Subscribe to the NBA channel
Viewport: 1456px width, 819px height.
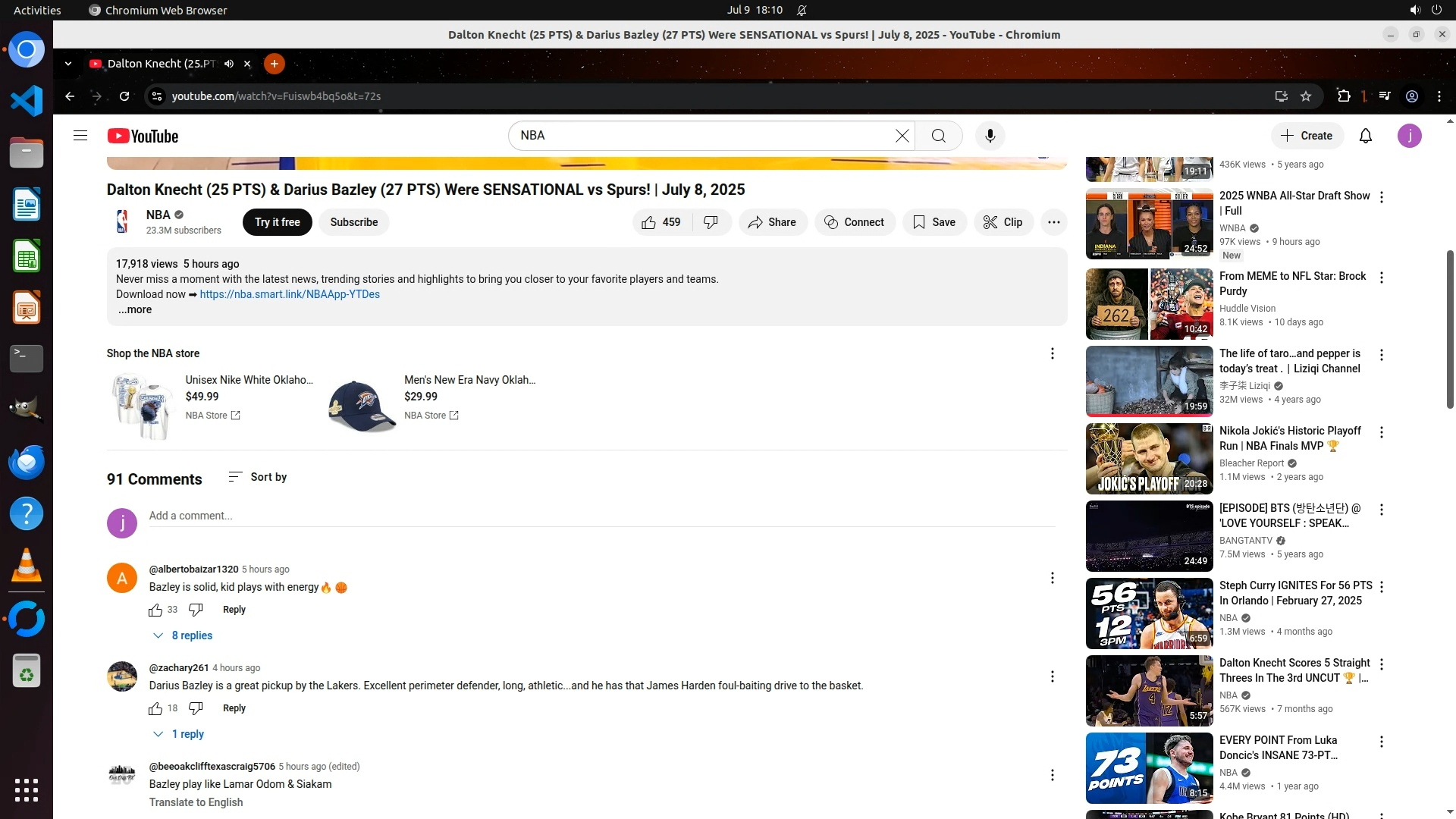353,222
